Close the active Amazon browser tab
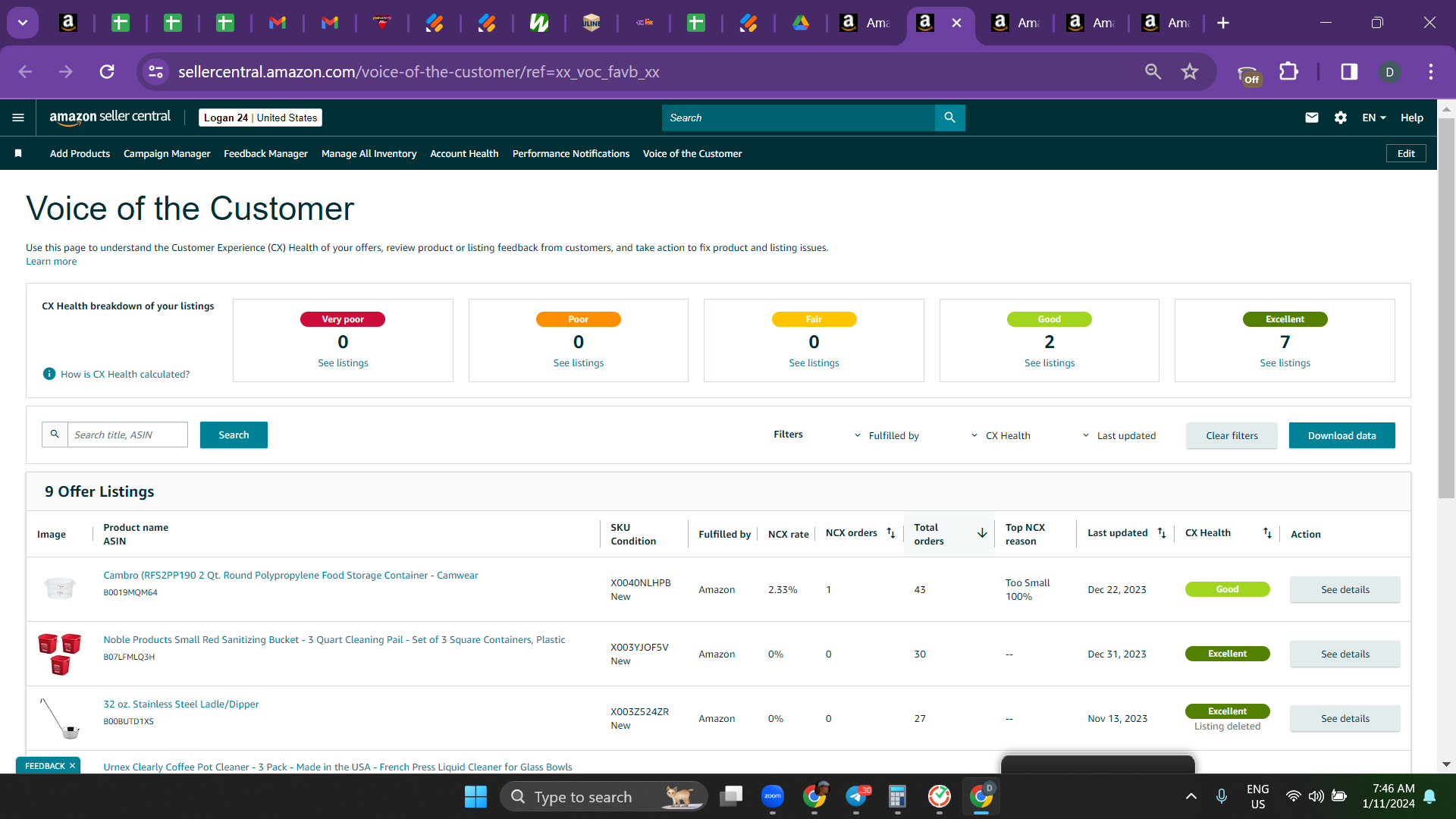 [957, 23]
